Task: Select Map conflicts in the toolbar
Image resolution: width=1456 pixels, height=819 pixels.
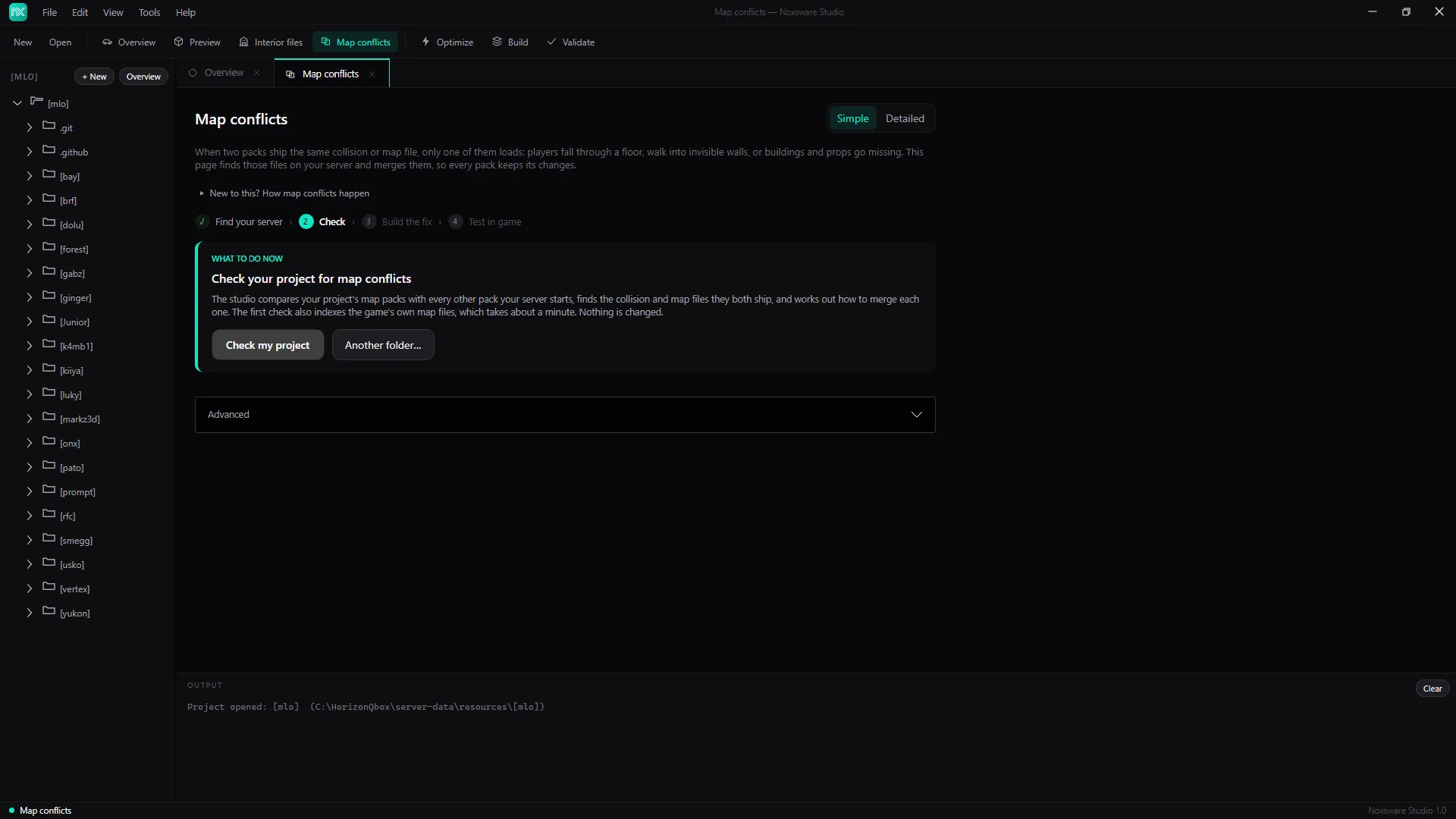Action: pos(356,42)
